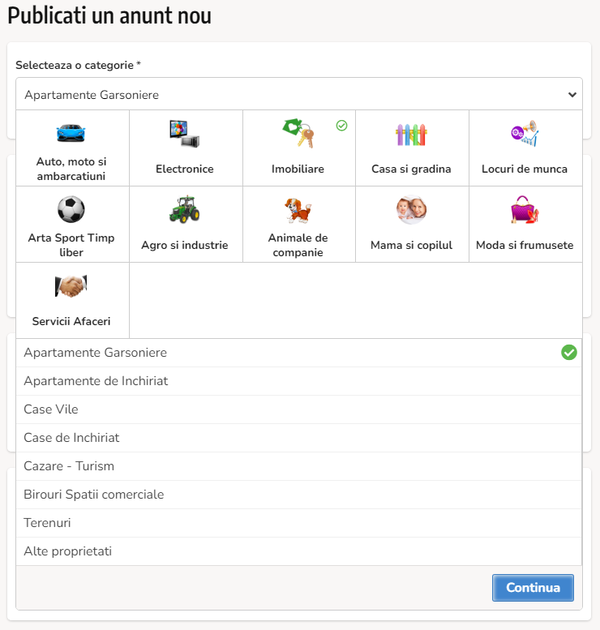Choose the Locuri de munca megaphone icon
Screen dimensions: 600x630
click(x=524, y=133)
